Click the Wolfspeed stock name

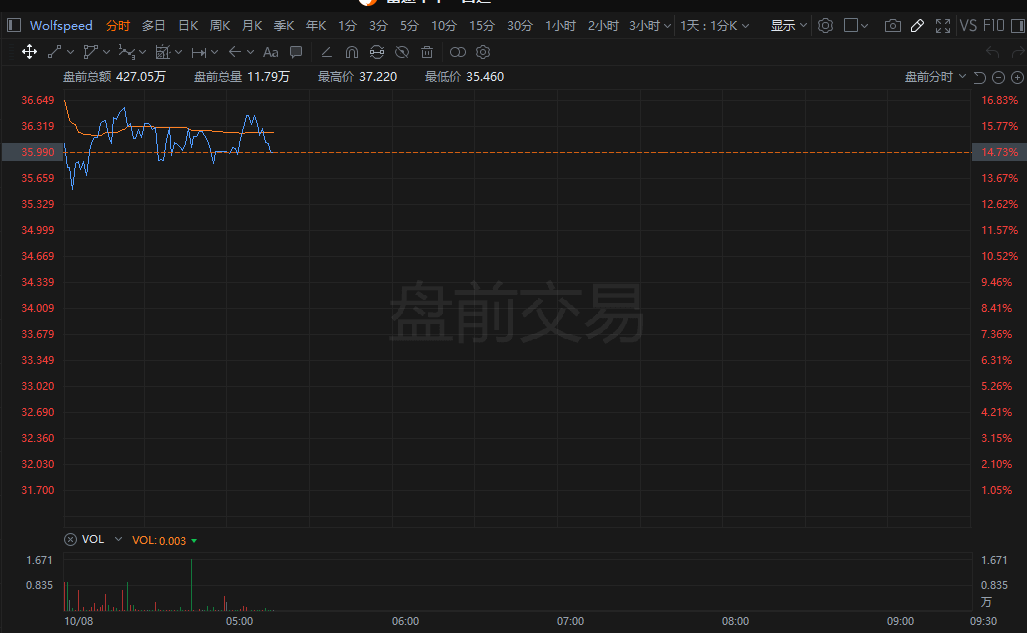pyautogui.click(x=61, y=26)
